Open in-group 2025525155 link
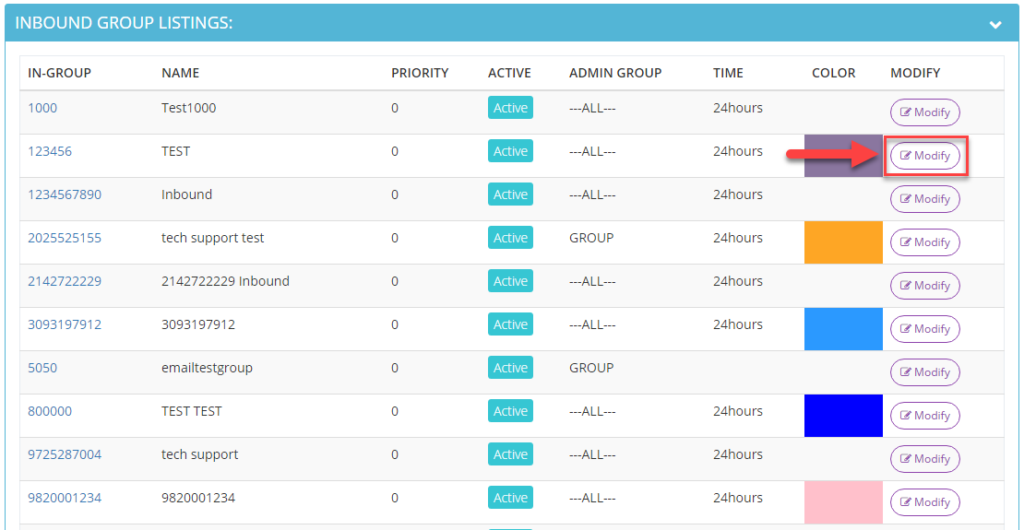1024x530 pixels. (65, 238)
